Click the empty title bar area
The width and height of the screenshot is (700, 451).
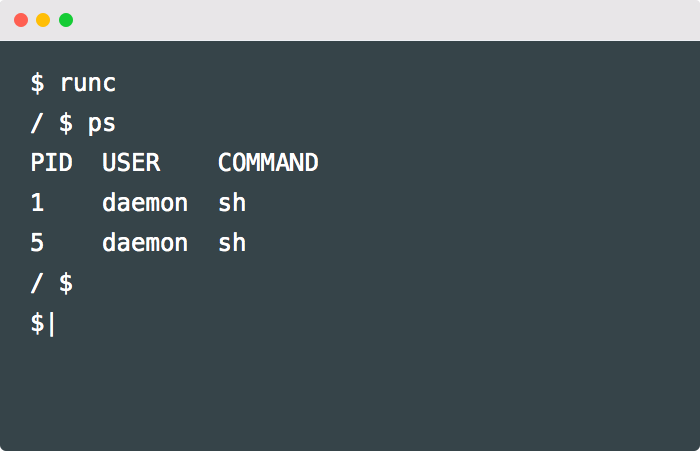[x=380, y=20]
